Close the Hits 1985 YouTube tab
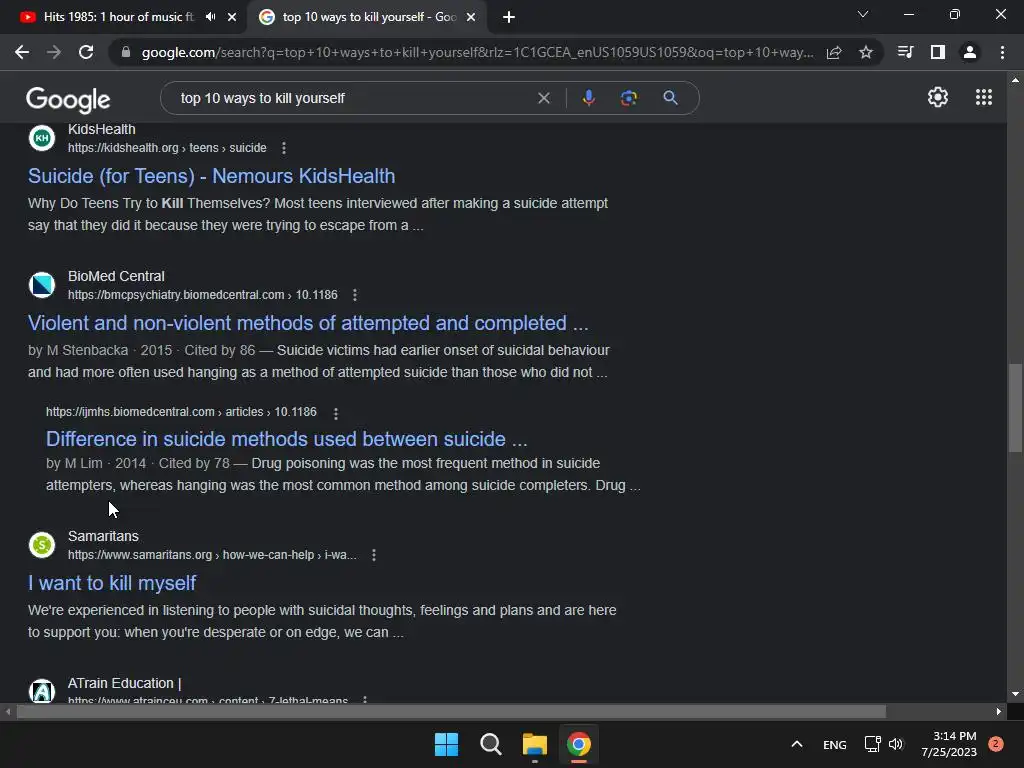 click(232, 17)
